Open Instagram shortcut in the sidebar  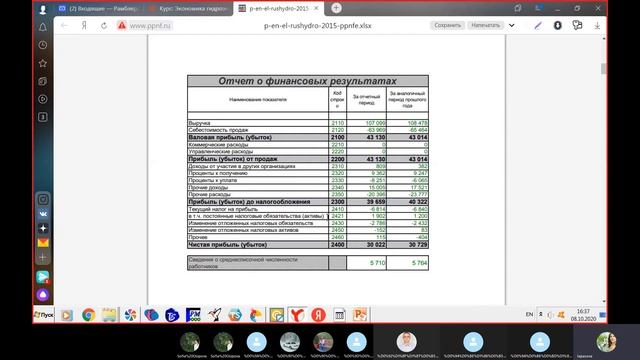(x=43, y=200)
